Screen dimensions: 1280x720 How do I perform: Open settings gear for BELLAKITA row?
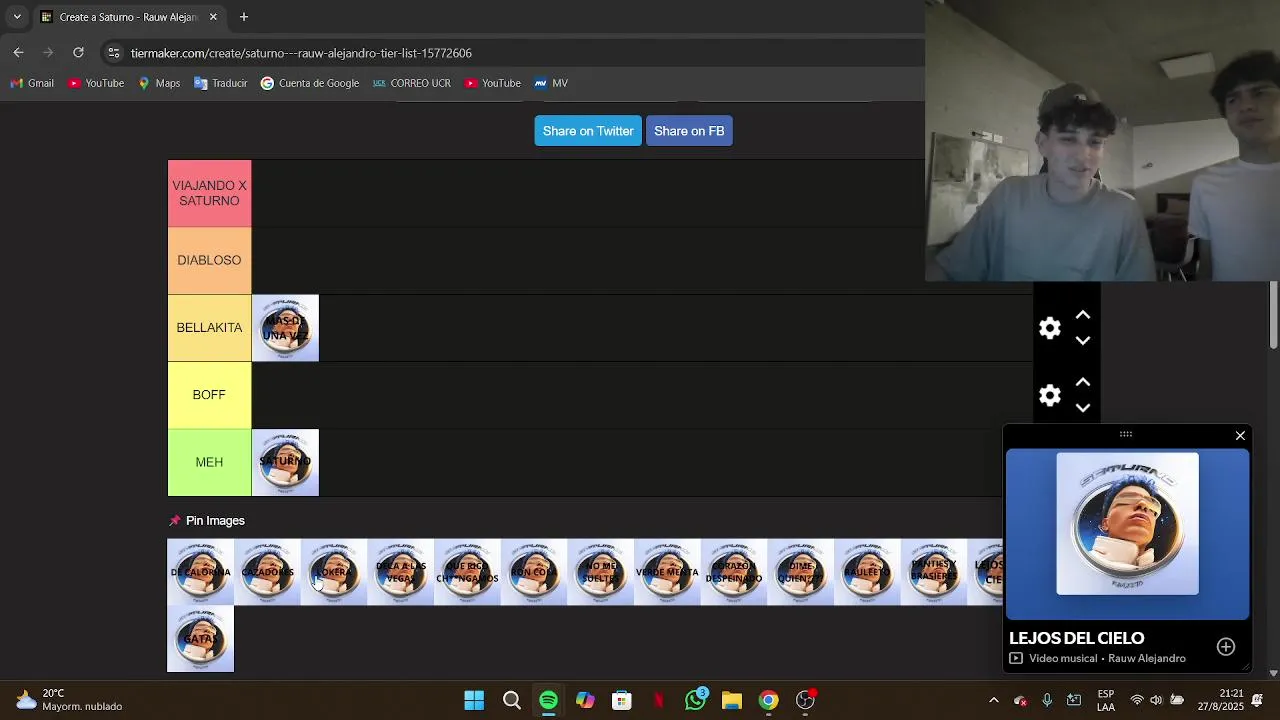click(1049, 328)
